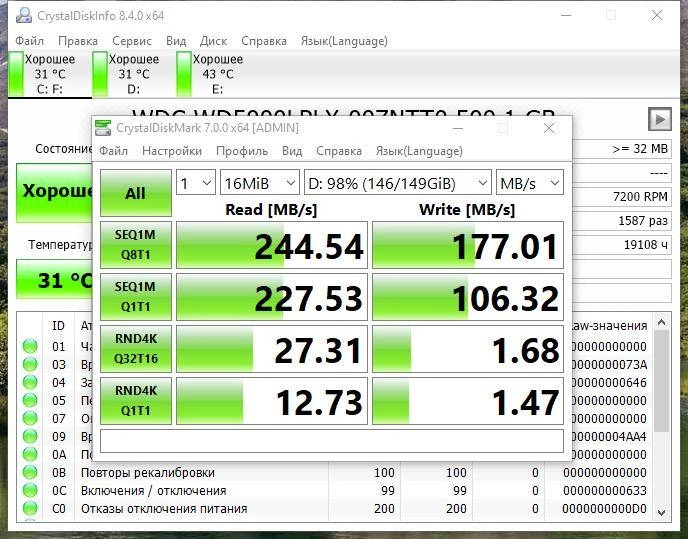Screen dimensions: 688x539
Task: Click status circle for attribute 04
Action: (x=30, y=382)
